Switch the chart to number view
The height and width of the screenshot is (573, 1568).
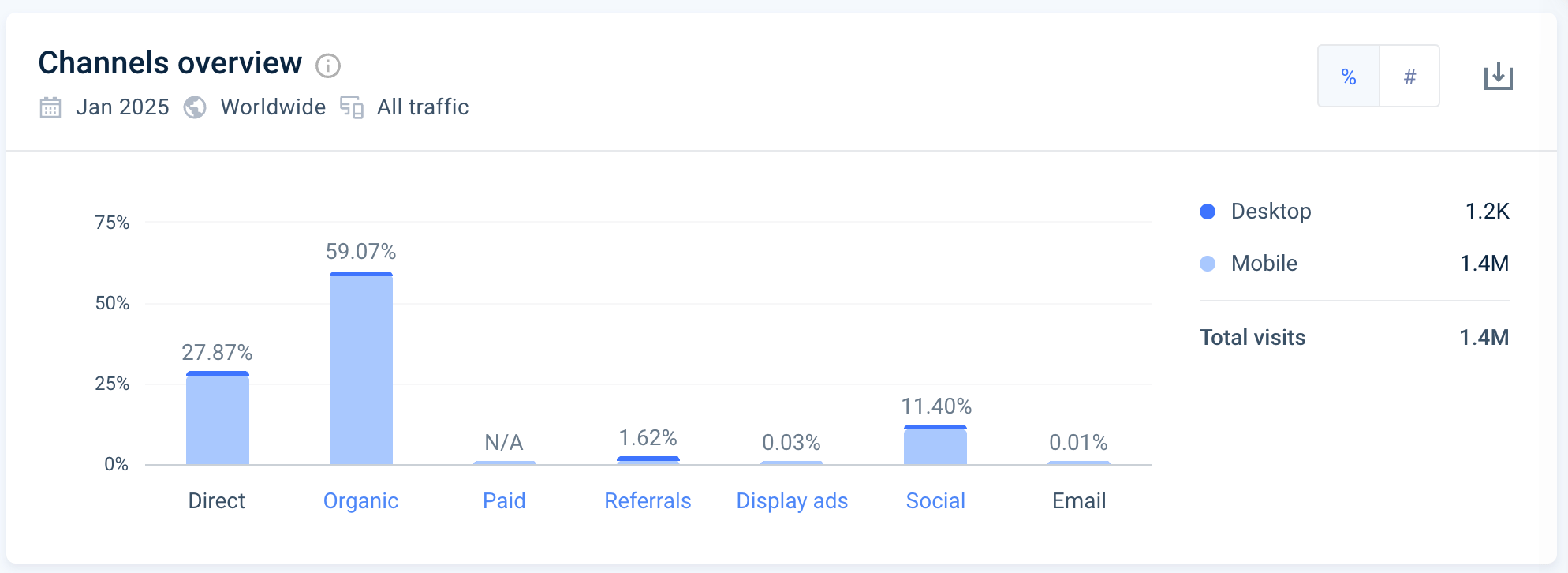click(x=1409, y=76)
